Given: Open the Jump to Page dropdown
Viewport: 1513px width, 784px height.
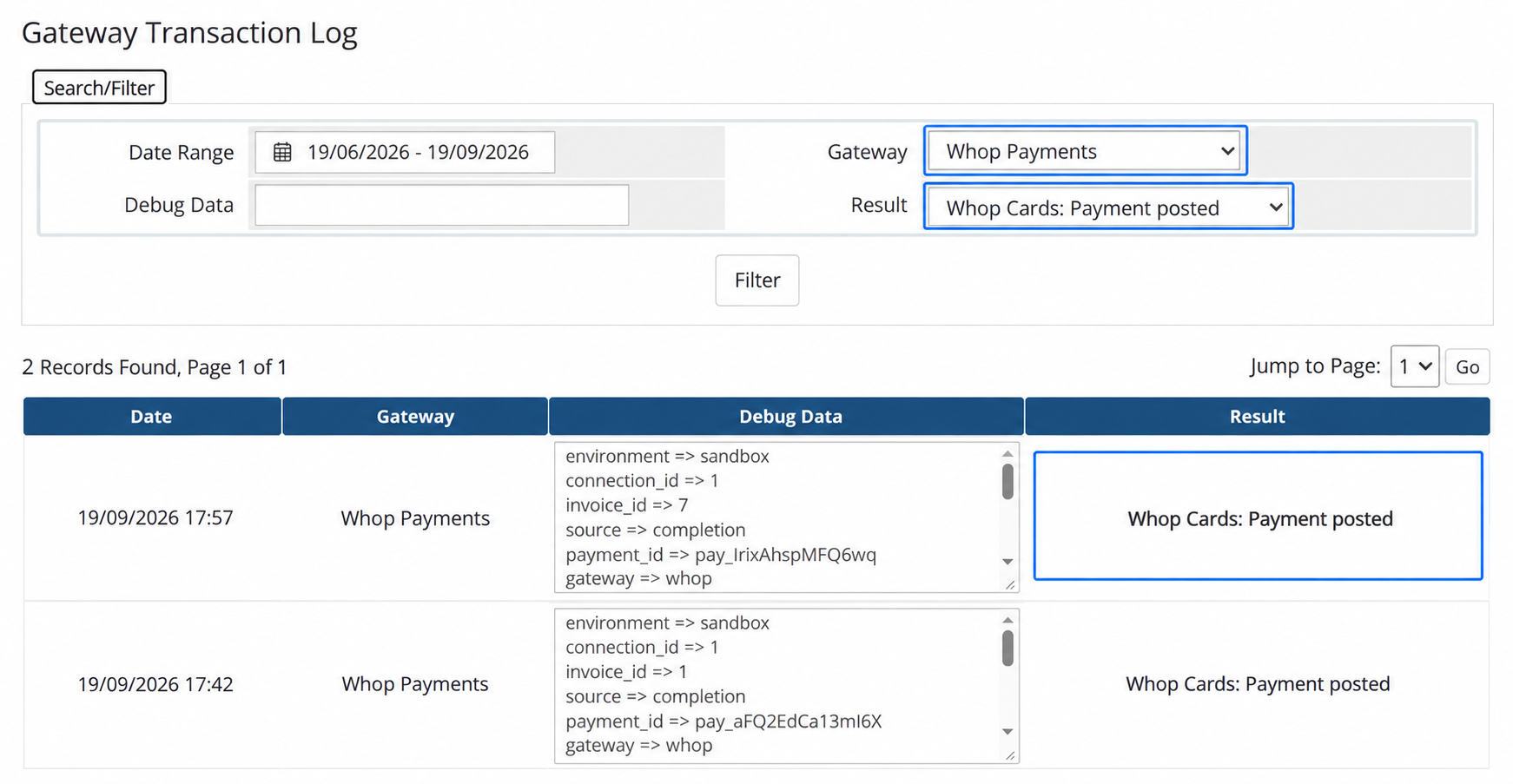Looking at the screenshot, I should (x=1414, y=366).
